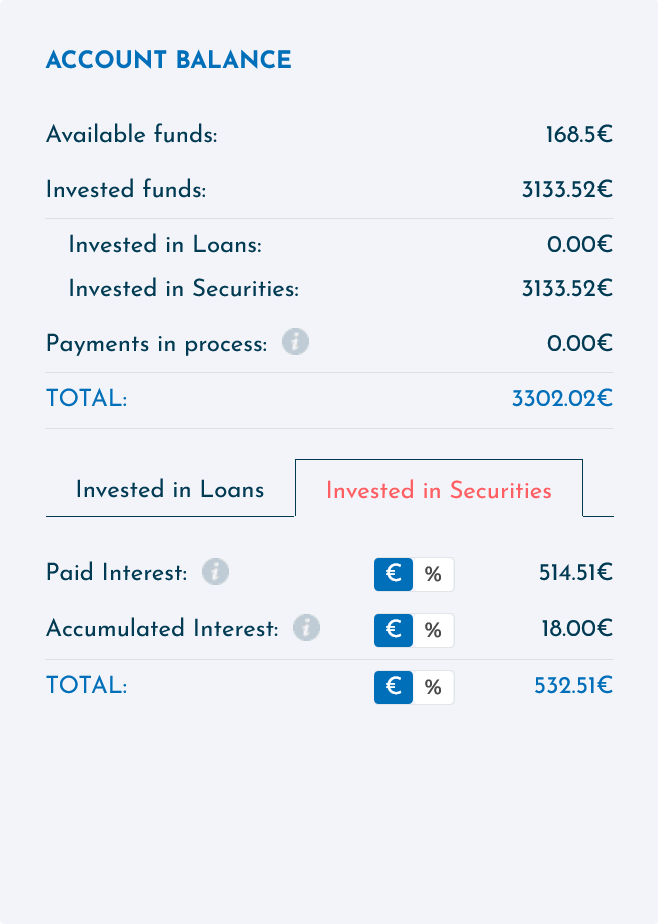Viewport: 658px width, 924px height.
Task: Toggle Accumulated Interest to percent view
Action: [x=433, y=630]
